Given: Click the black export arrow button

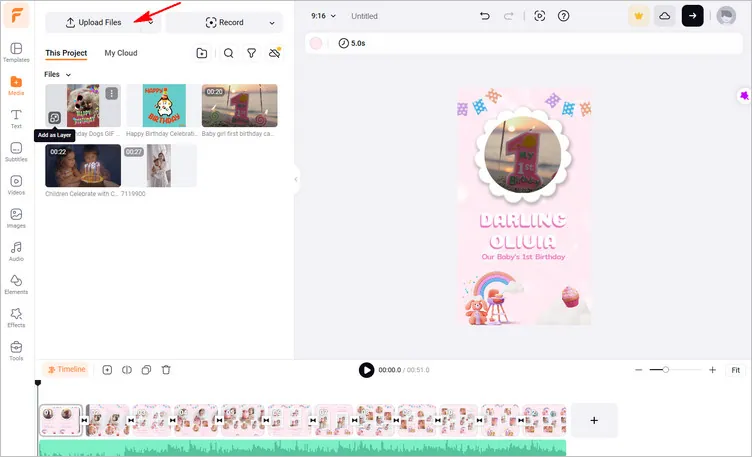Looking at the screenshot, I should click(693, 16).
